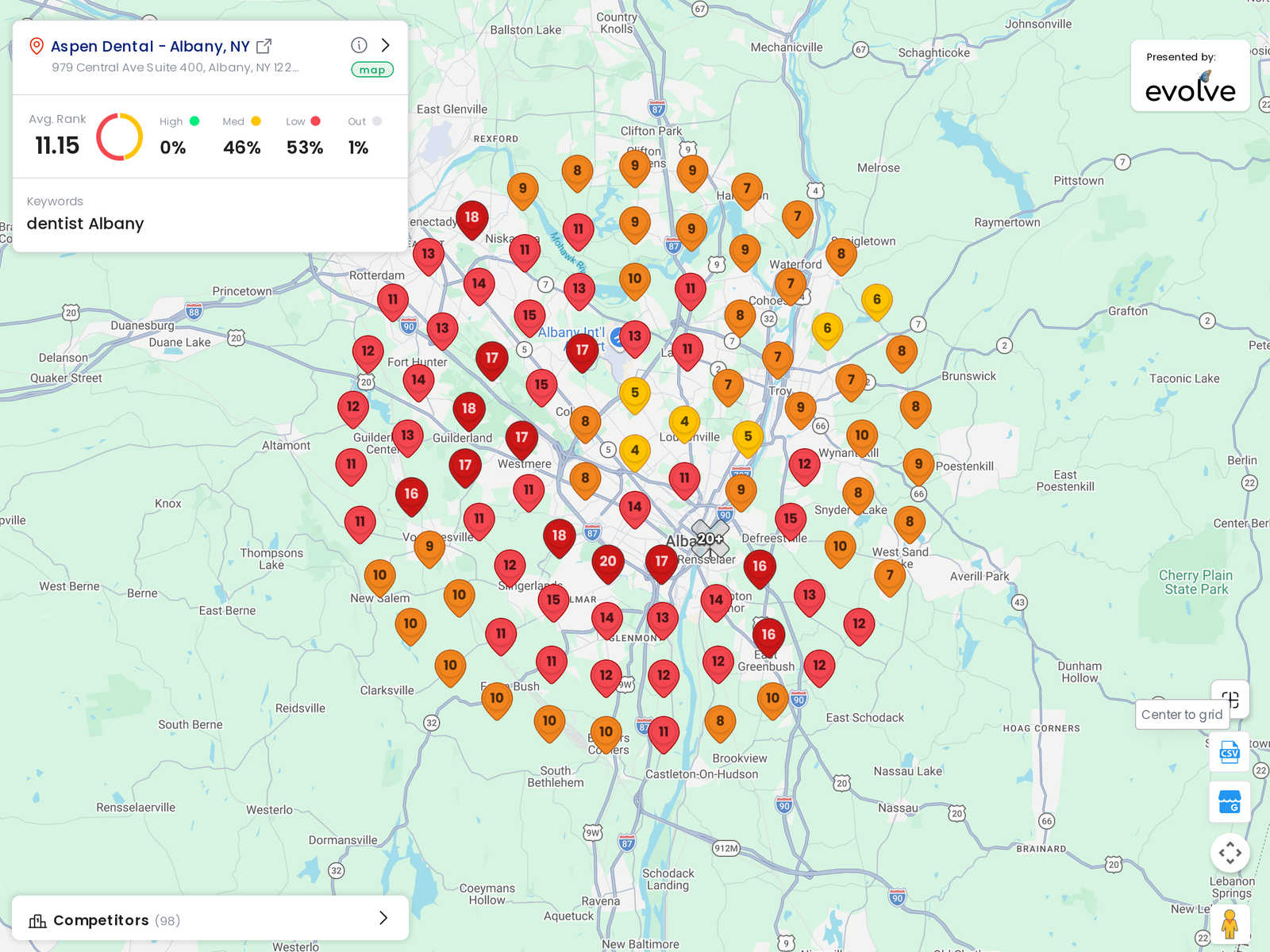Select rank 7 pin near West Sand Lake
The height and width of the screenshot is (952, 1270).
click(890, 578)
